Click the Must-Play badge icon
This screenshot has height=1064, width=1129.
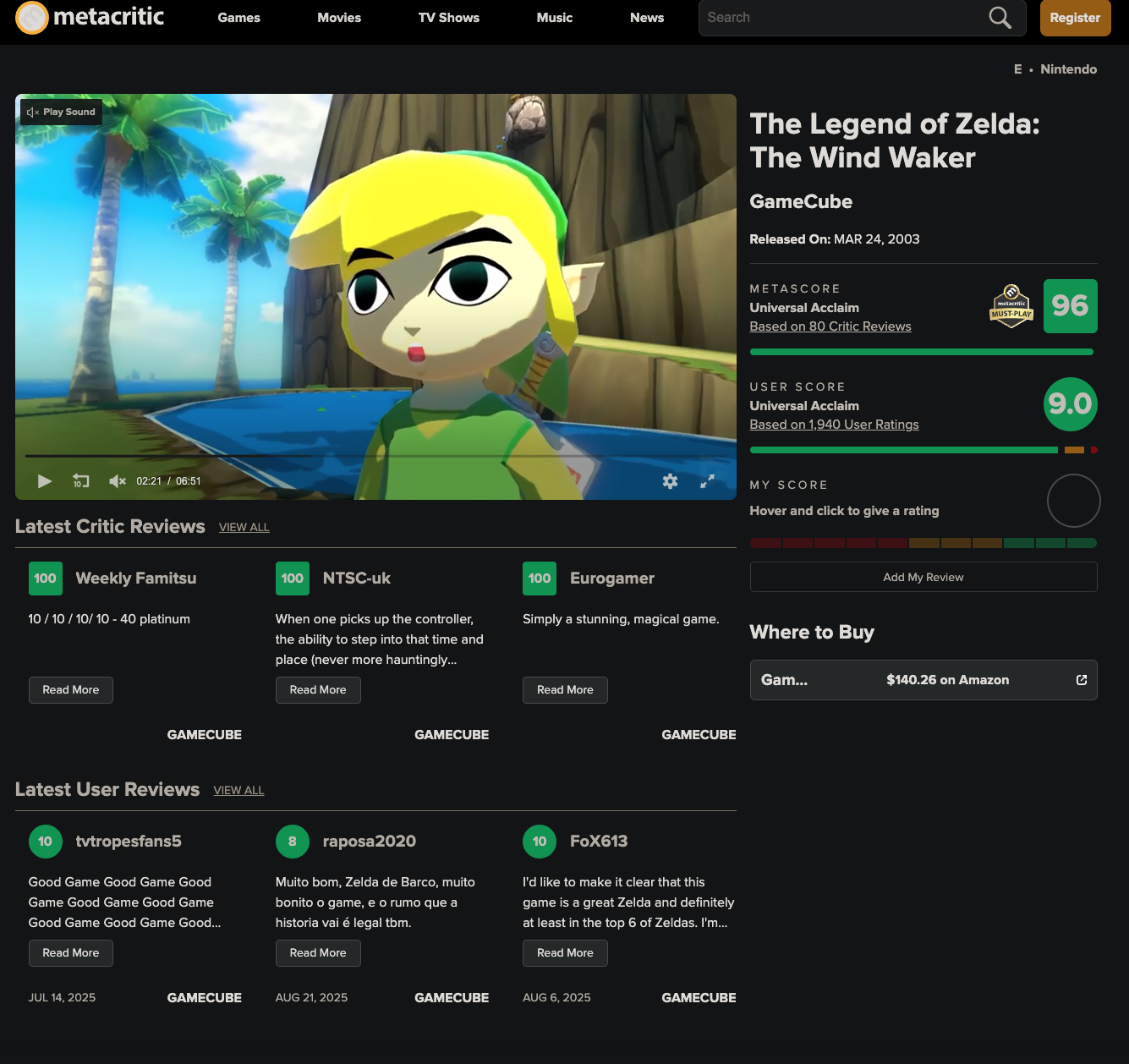pos(1011,306)
